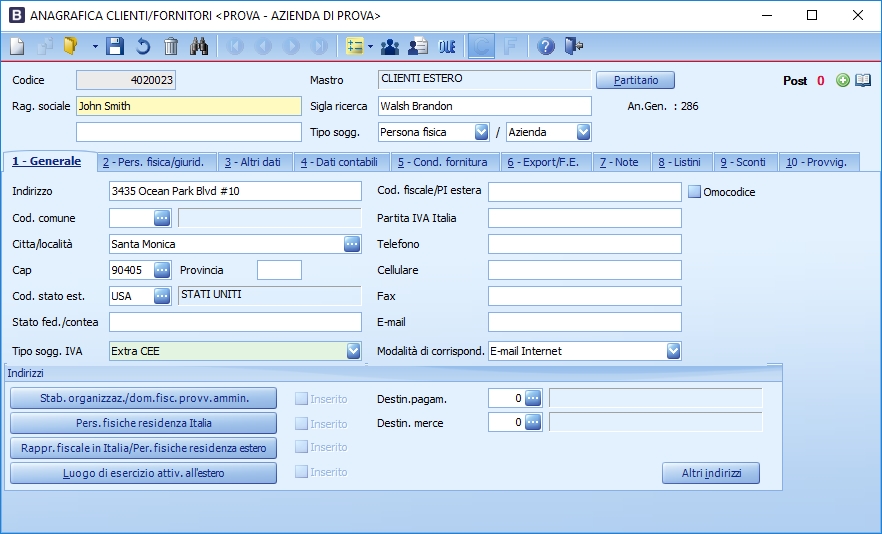The image size is (882, 534).
Task: Expand the arrow beside the list view icon
Action: [370, 46]
